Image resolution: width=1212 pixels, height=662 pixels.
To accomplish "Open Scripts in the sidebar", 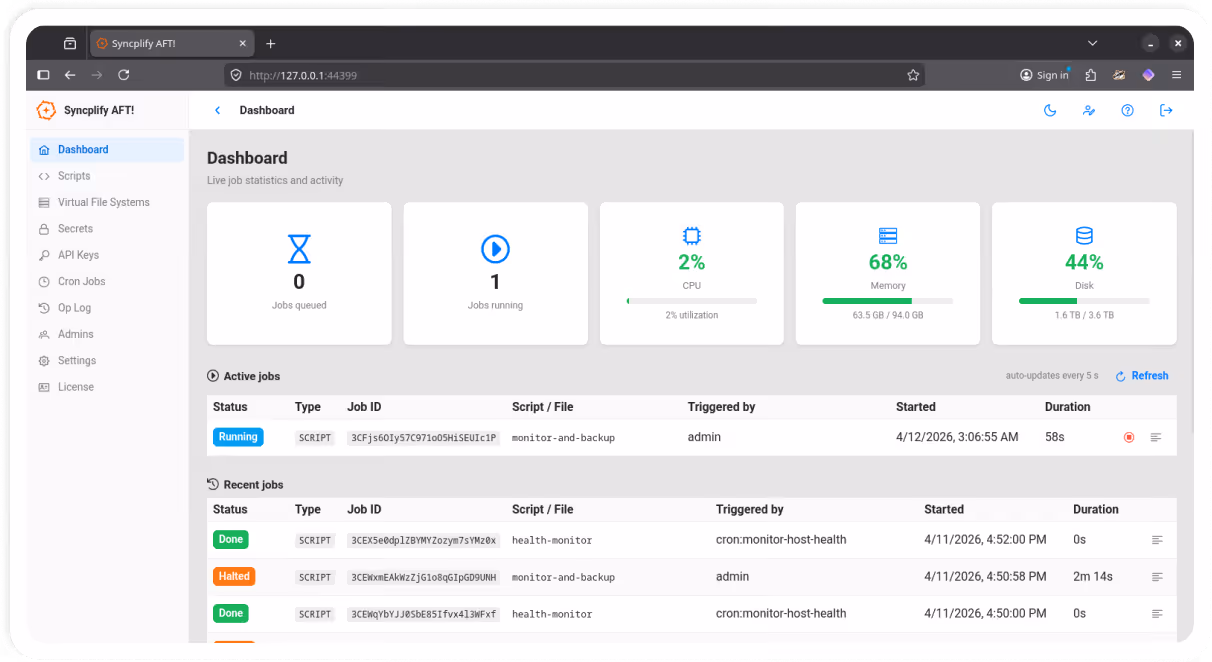I will coord(107,176).
